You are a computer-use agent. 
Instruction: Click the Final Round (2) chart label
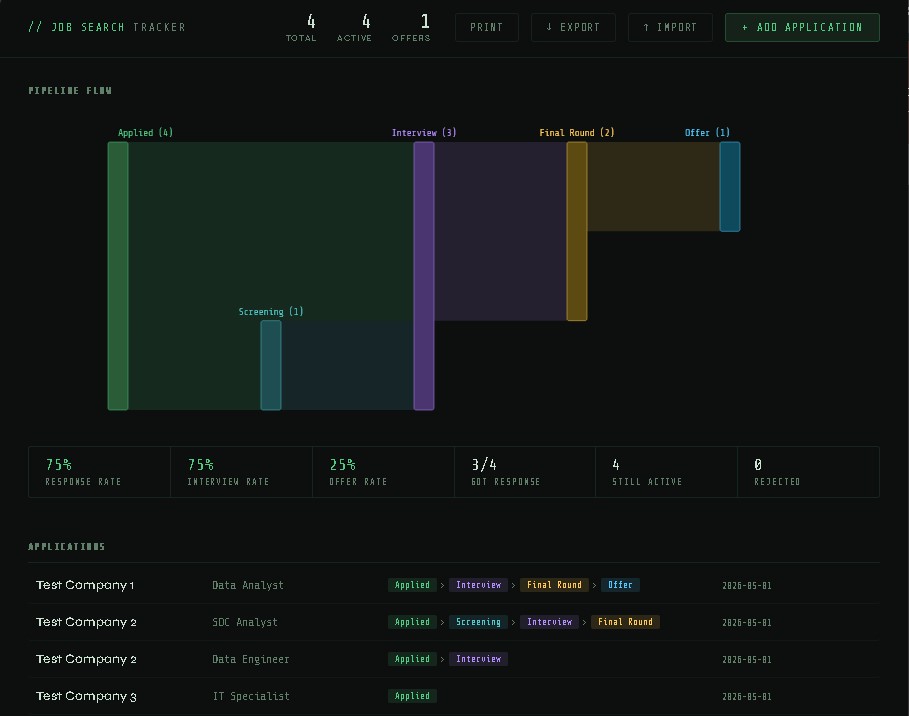(x=577, y=133)
